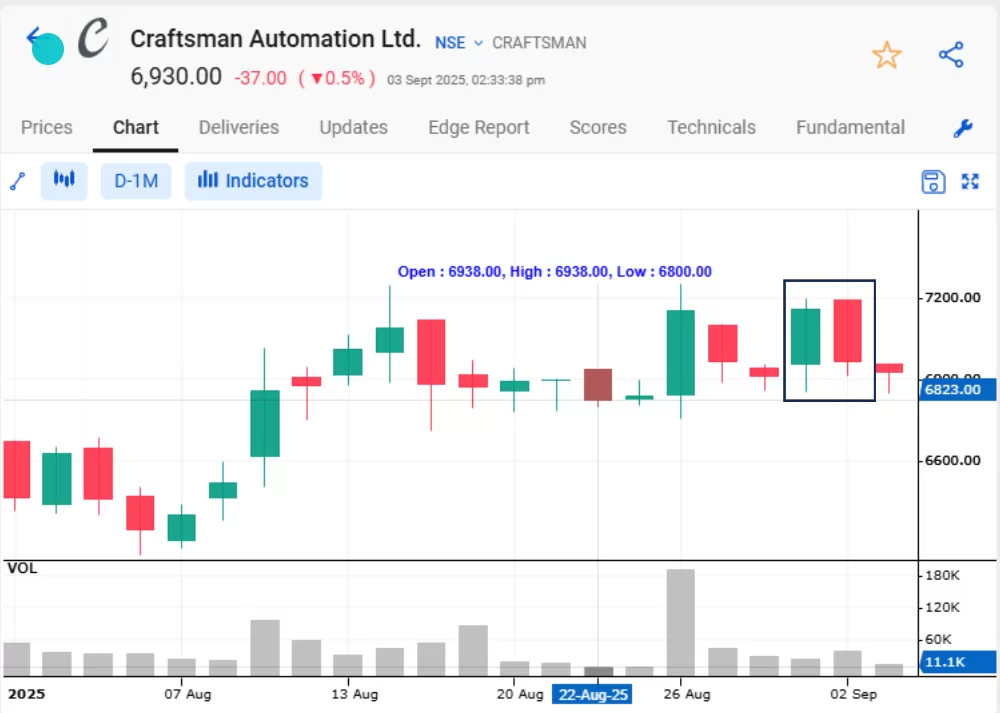The height and width of the screenshot is (713, 1000).
Task: Click the 13 Aug date axis label
Action: click(x=354, y=694)
